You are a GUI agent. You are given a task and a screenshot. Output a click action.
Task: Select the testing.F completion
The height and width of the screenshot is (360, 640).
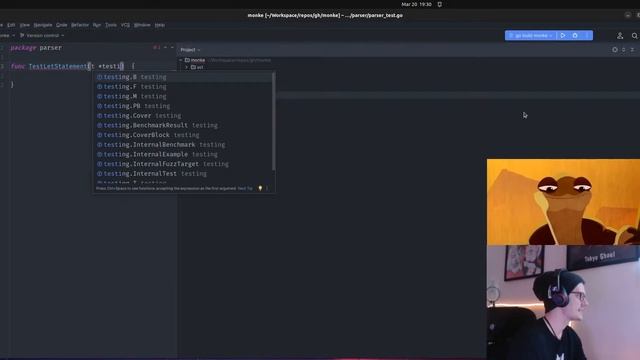183,87
